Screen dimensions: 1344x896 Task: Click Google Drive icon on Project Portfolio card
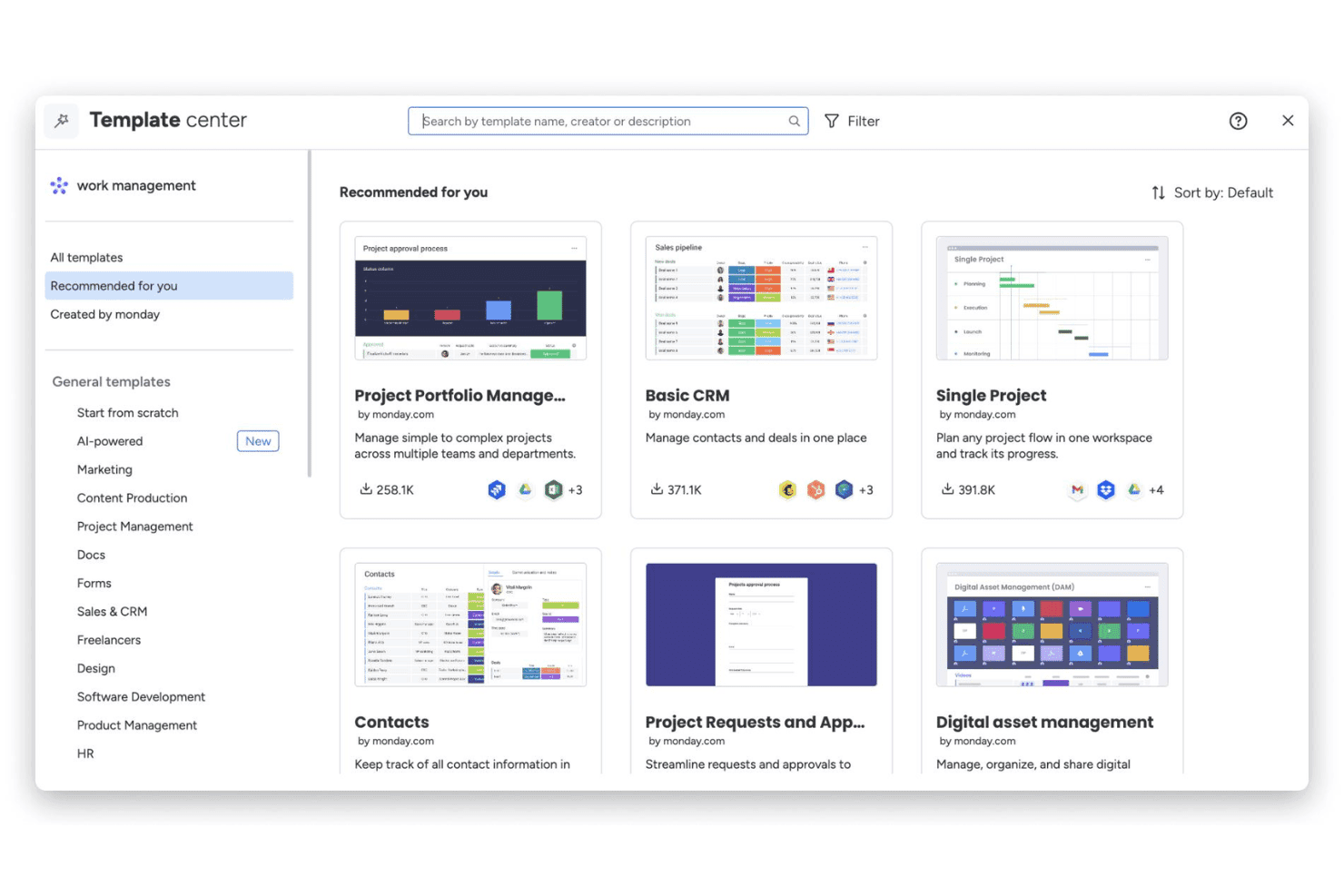[525, 489]
